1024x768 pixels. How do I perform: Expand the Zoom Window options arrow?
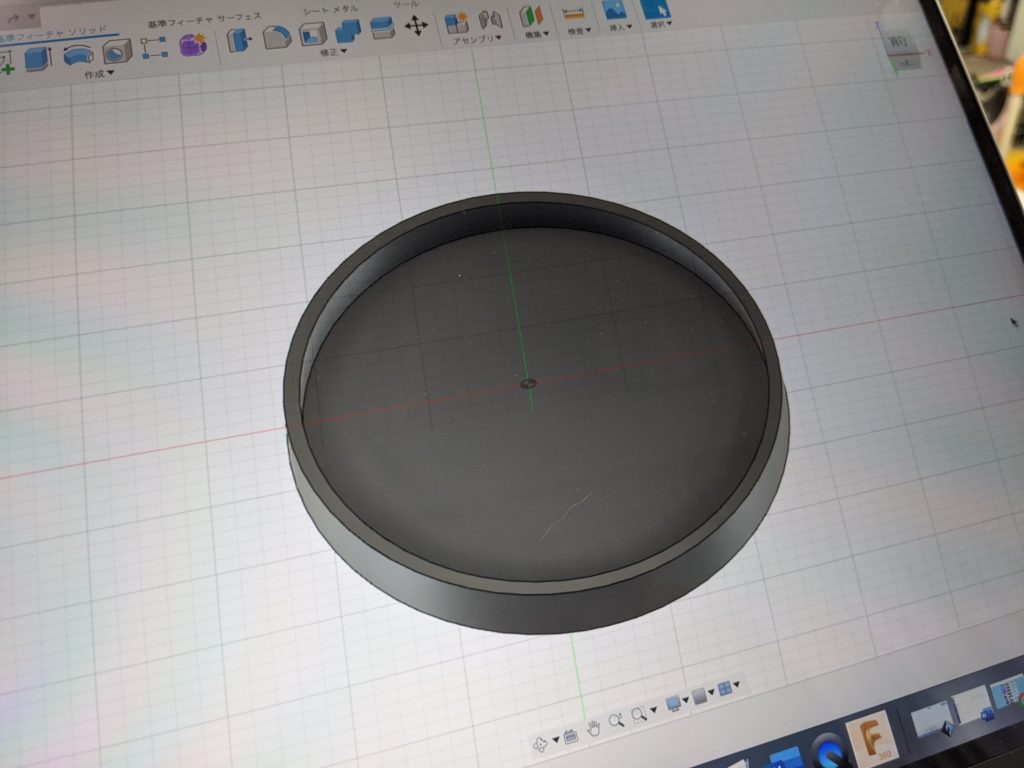(x=653, y=710)
